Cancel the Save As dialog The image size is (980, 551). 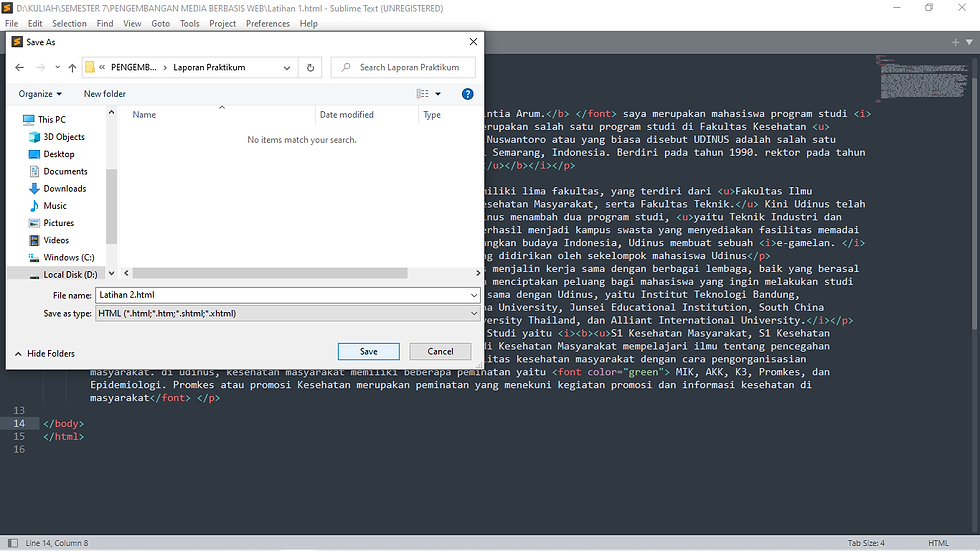[x=440, y=352]
